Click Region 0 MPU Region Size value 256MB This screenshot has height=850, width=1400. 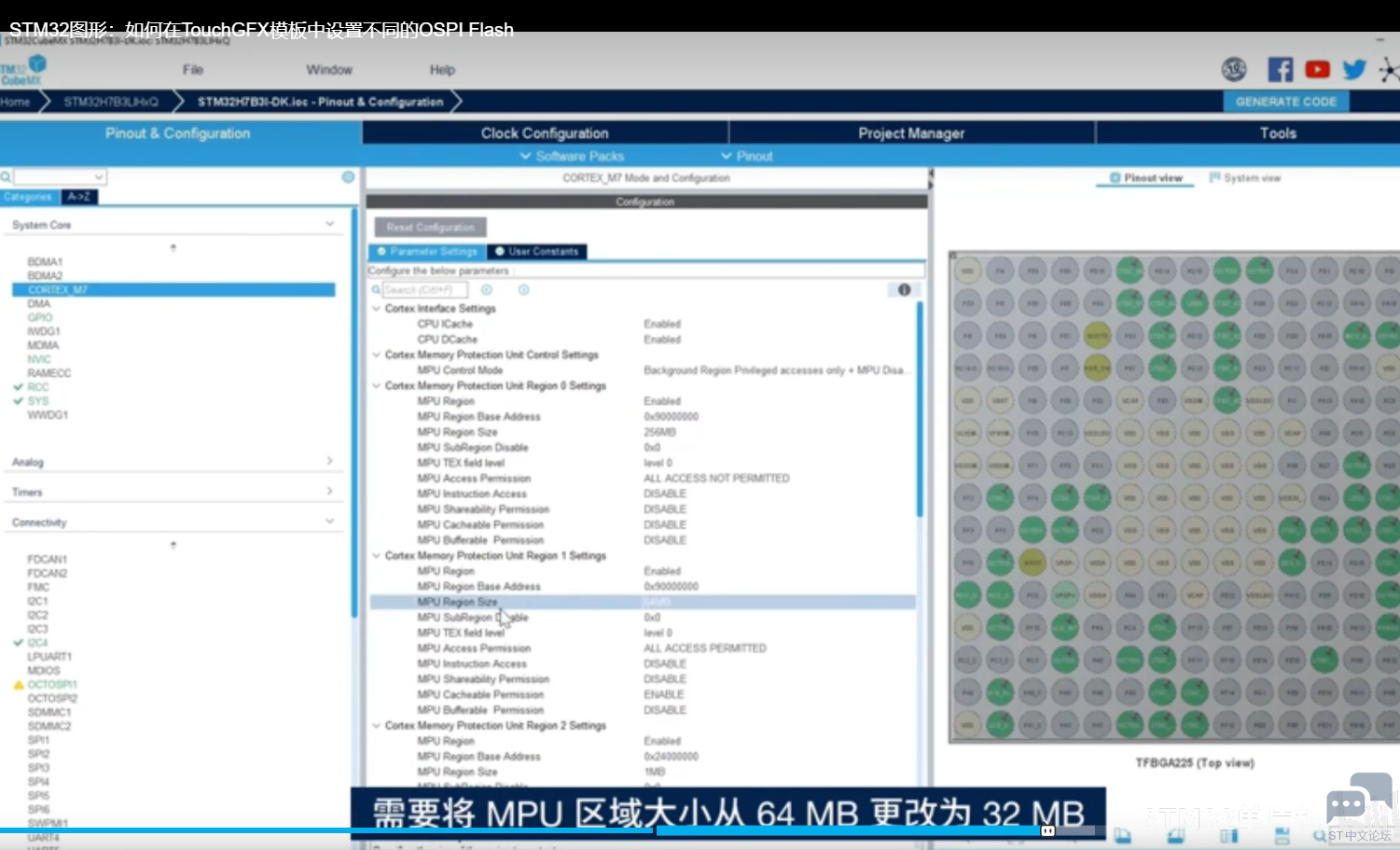[659, 433]
